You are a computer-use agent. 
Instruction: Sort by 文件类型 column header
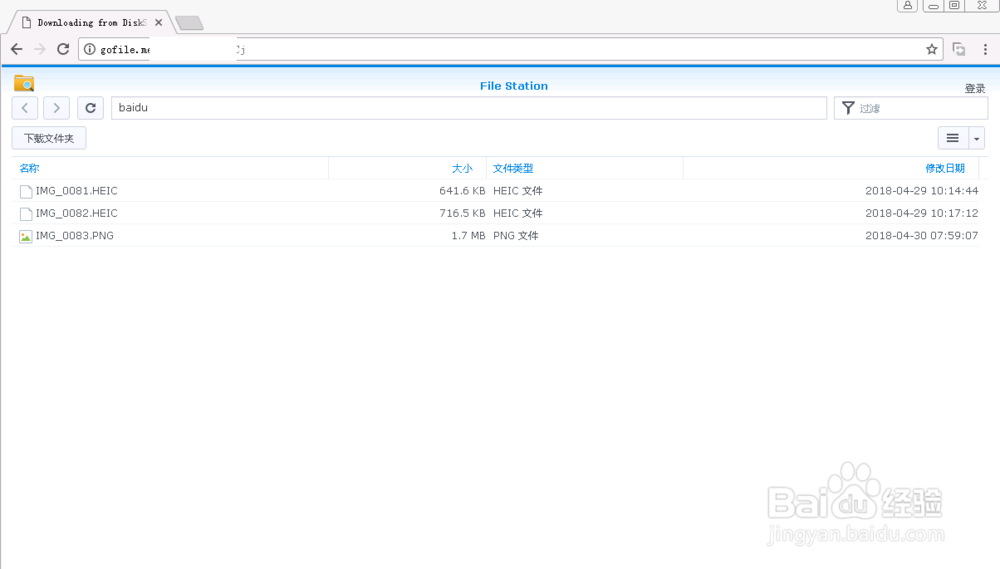pos(513,168)
